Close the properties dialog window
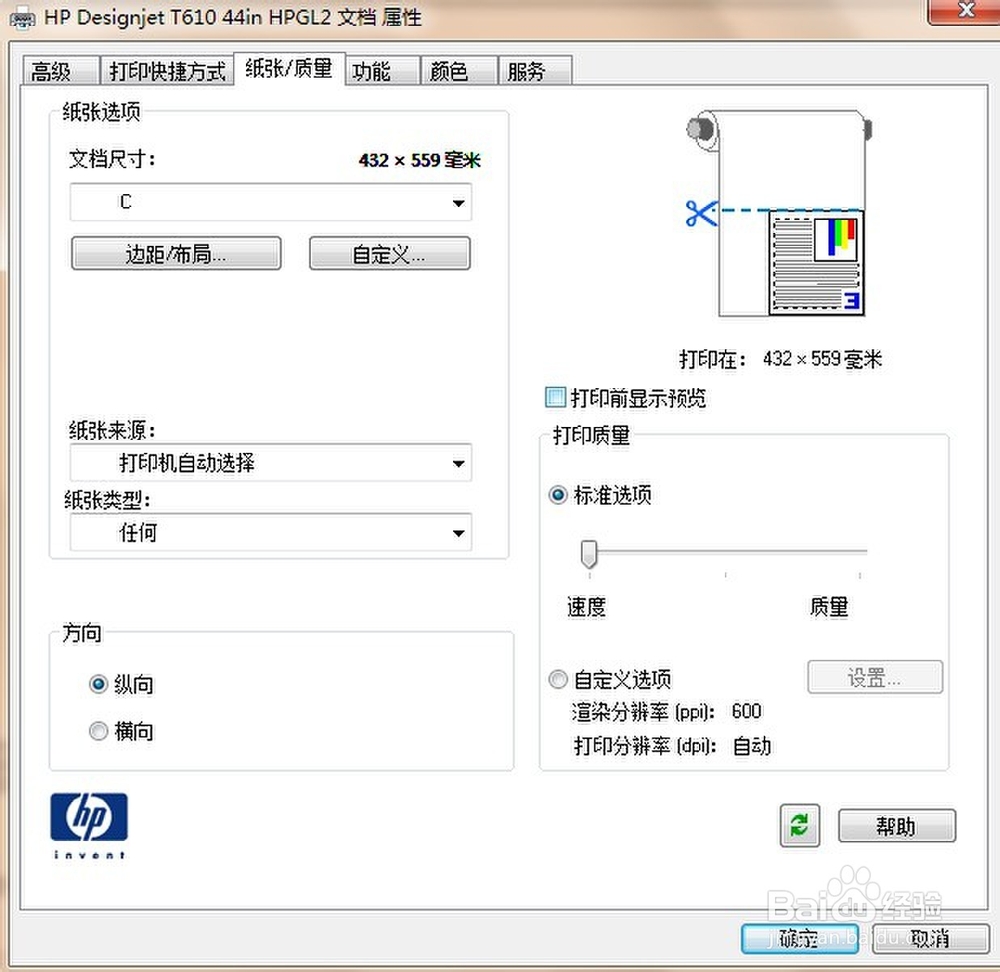Image resolution: width=1000 pixels, height=972 pixels. pos(964,11)
